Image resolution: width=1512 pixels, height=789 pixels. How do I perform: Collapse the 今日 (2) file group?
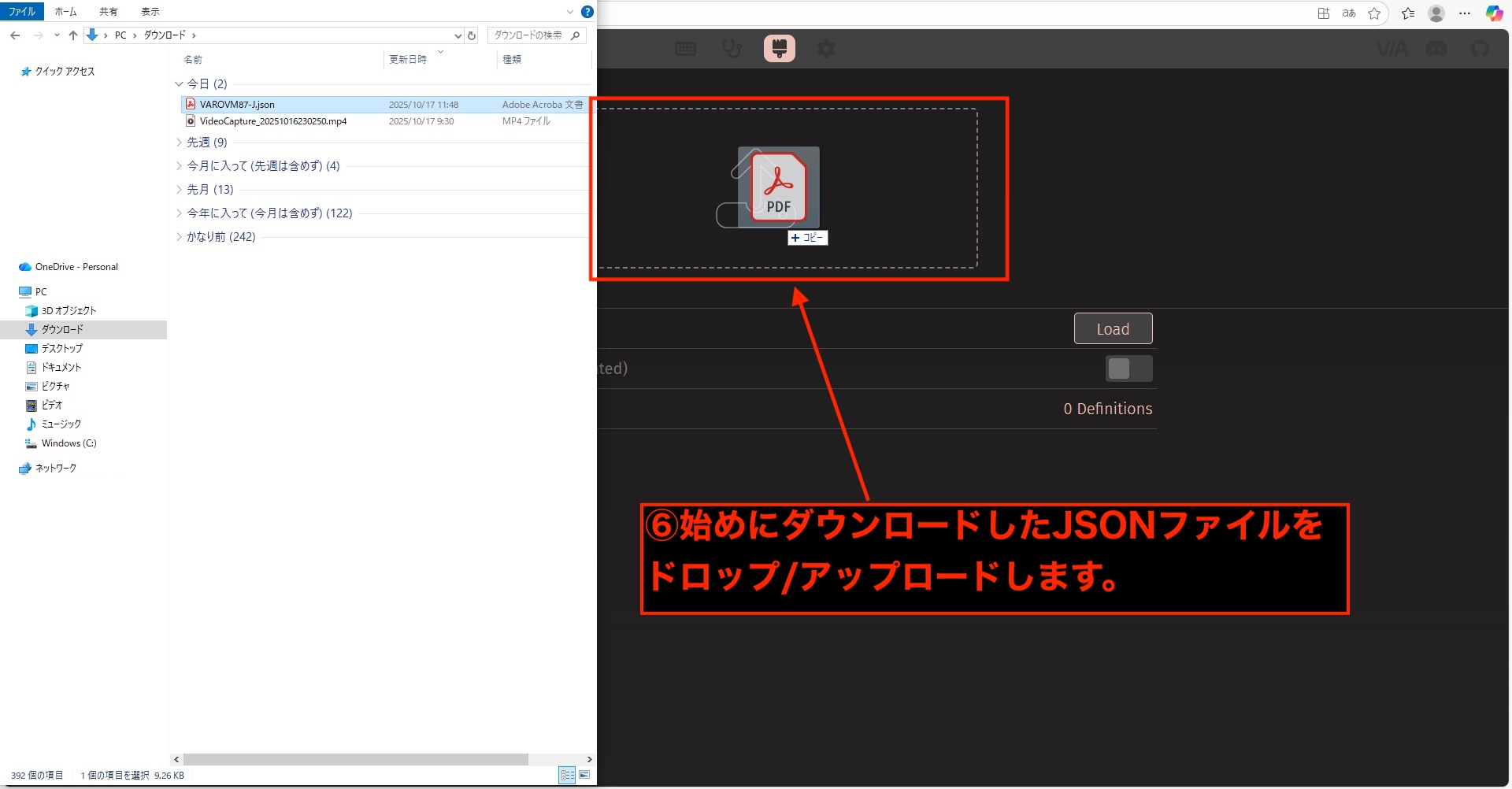[x=179, y=84]
